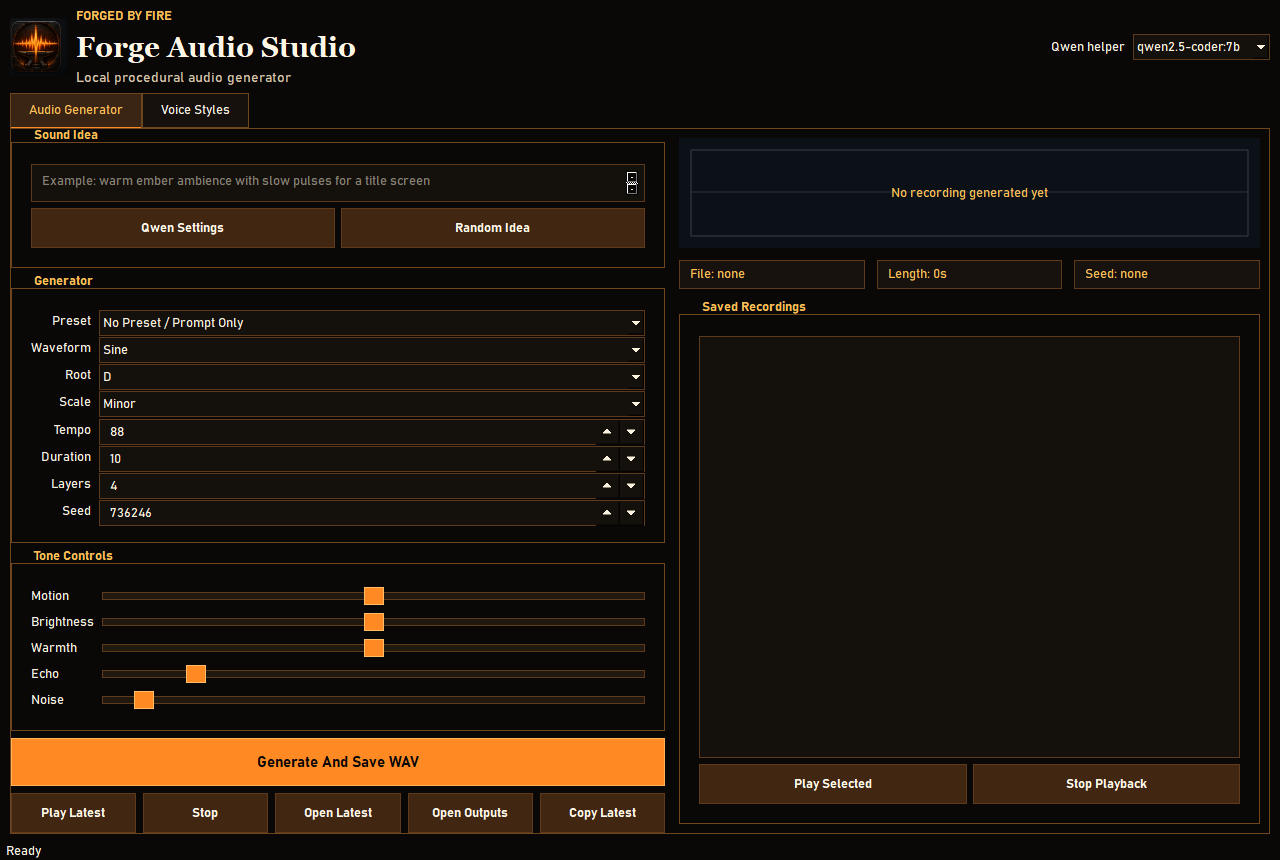Click the Stop button beside Play Latest
Image resolution: width=1280 pixels, height=860 pixels.
coord(205,813)
